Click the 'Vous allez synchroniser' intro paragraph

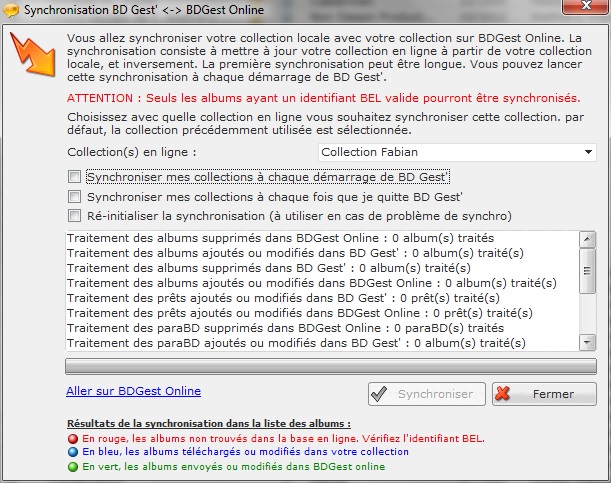pyautogui.click(x=329, y=58)
